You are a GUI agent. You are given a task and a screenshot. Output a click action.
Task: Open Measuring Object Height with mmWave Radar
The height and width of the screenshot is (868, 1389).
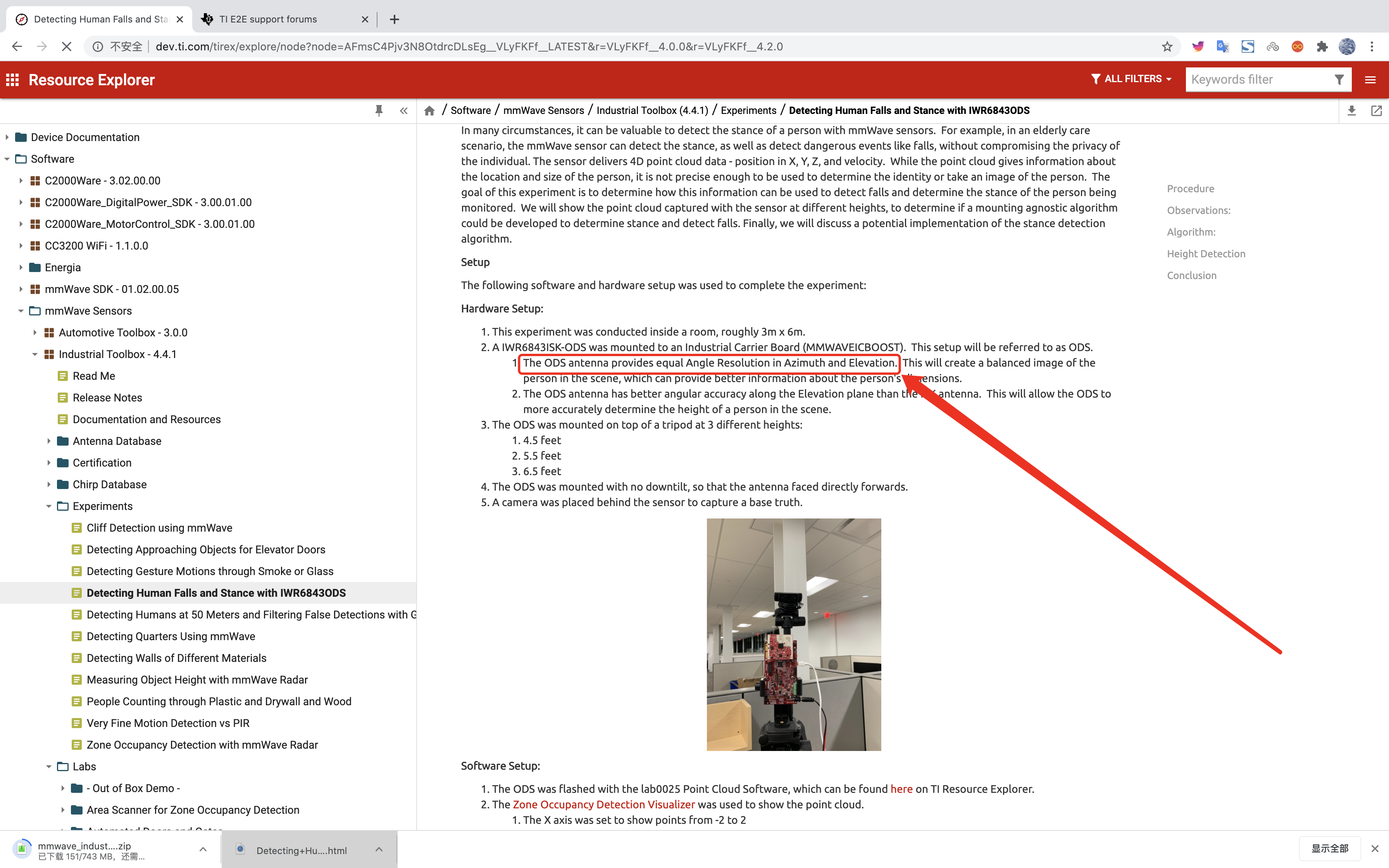[197, 680]
